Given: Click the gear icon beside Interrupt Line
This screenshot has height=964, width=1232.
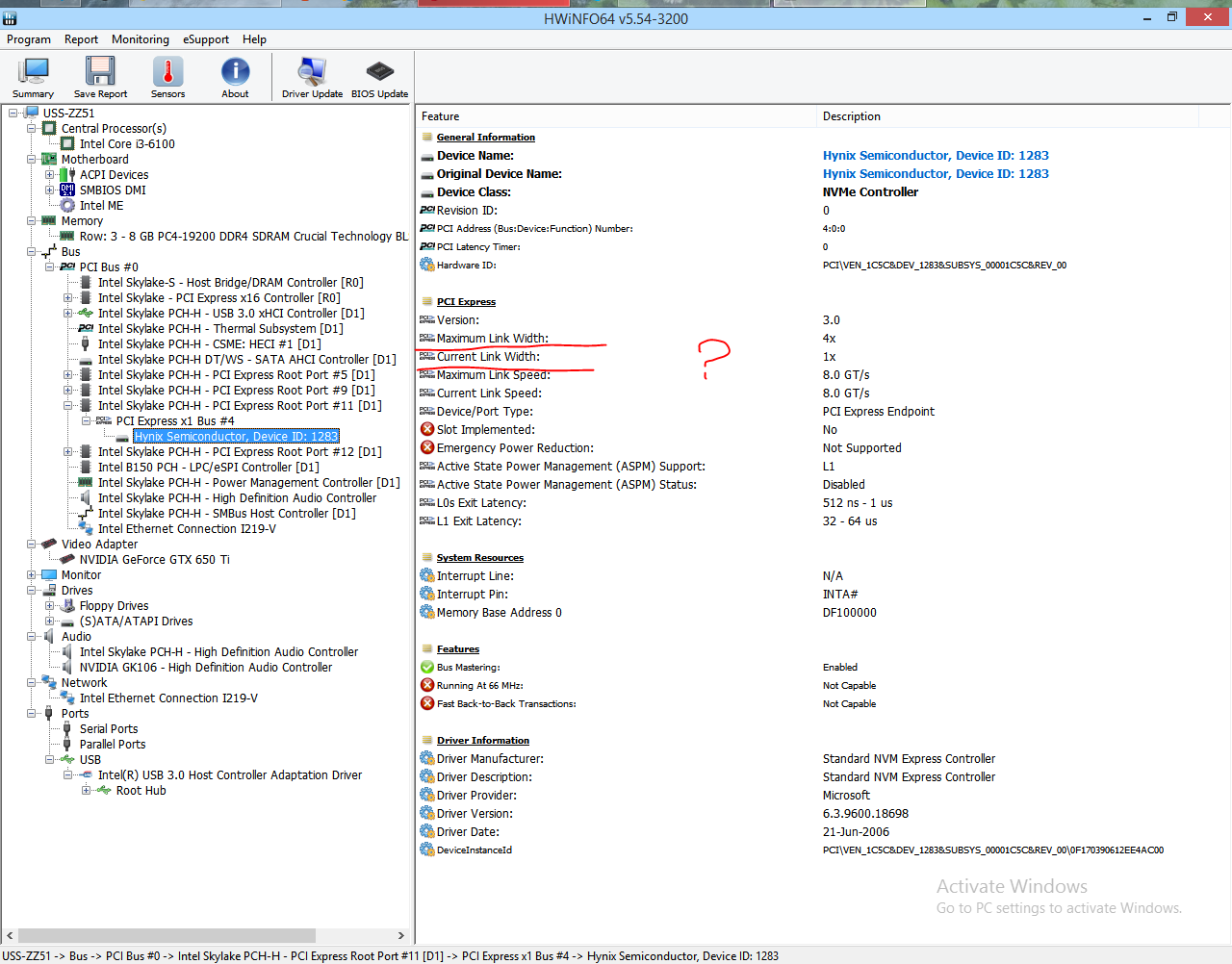Looking at the screenshot, I should (427, 575).
